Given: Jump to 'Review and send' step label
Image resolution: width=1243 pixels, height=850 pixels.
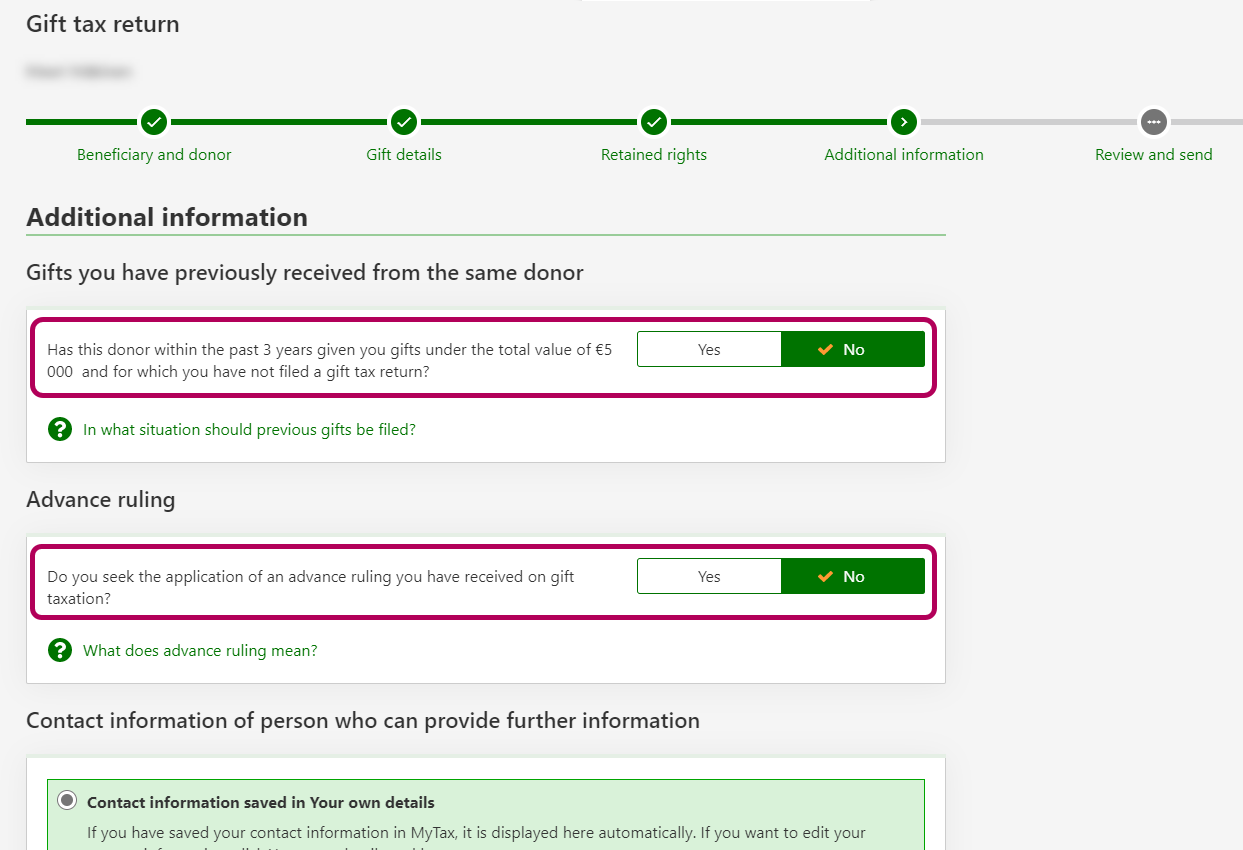Looking at the screenshot, I should (x=1154, y=155).
